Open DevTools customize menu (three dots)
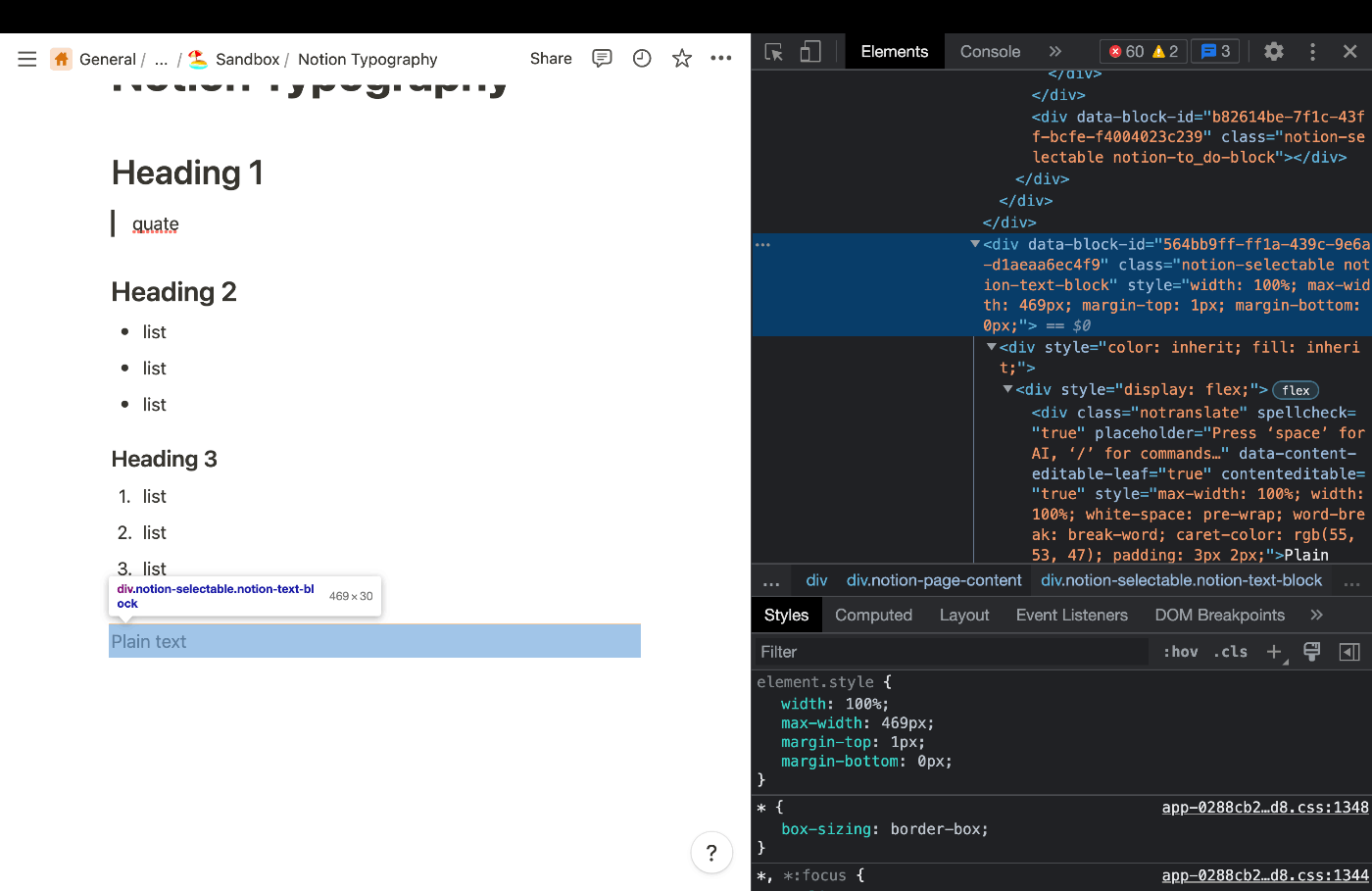Screen dimensions: 1372x891 pos(1312,52)
